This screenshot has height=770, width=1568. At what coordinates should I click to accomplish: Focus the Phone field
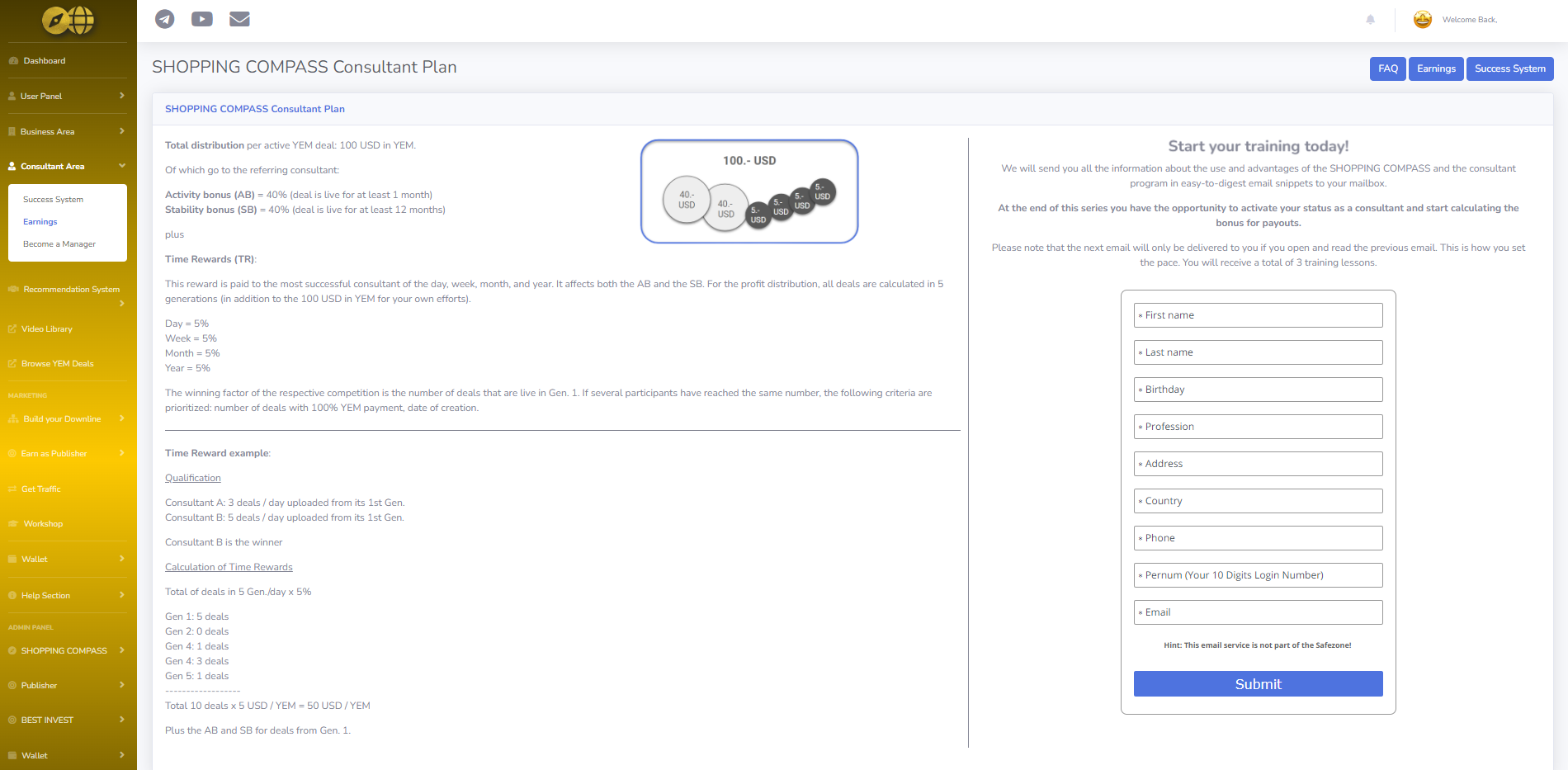pyautogui.click(x=1258, y=538)
